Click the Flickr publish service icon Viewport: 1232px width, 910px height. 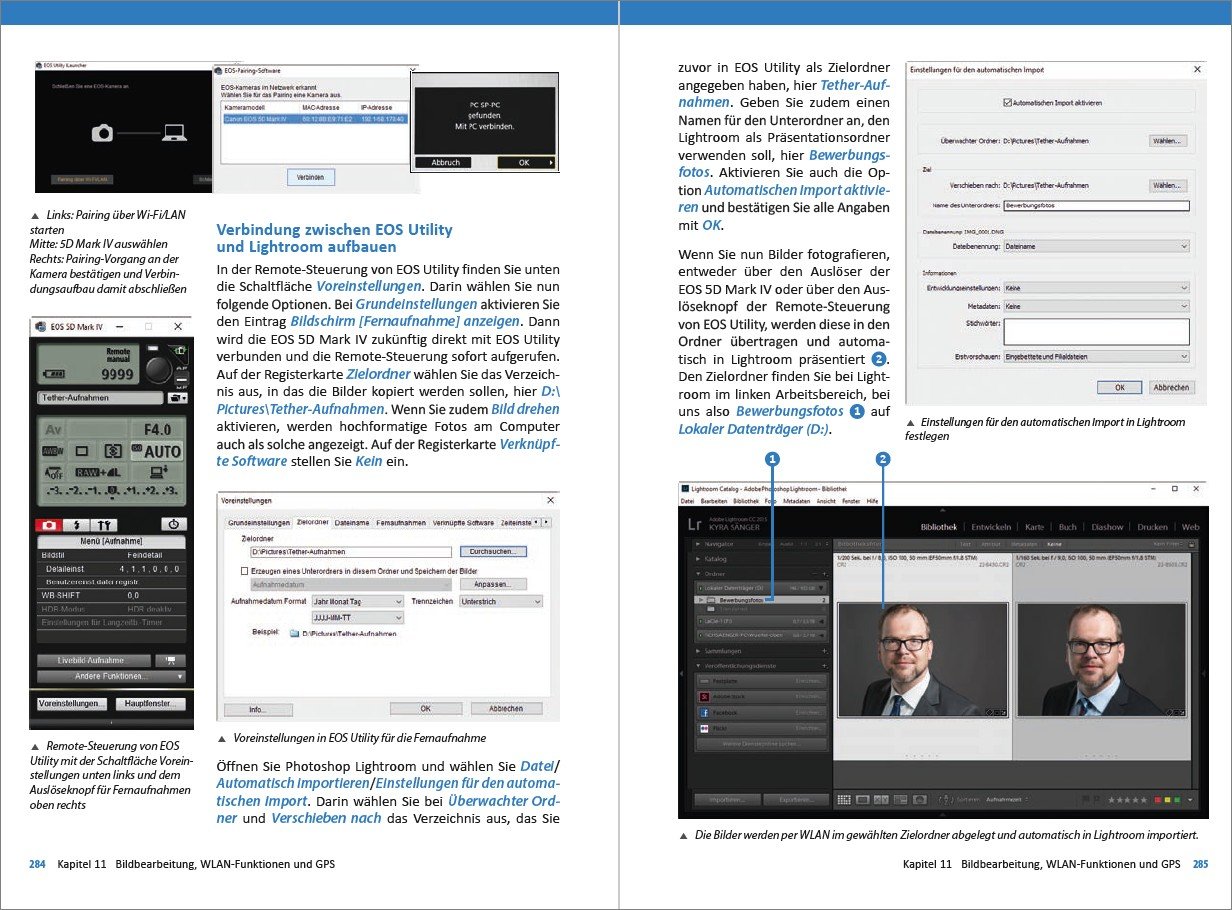click(705, 728)
